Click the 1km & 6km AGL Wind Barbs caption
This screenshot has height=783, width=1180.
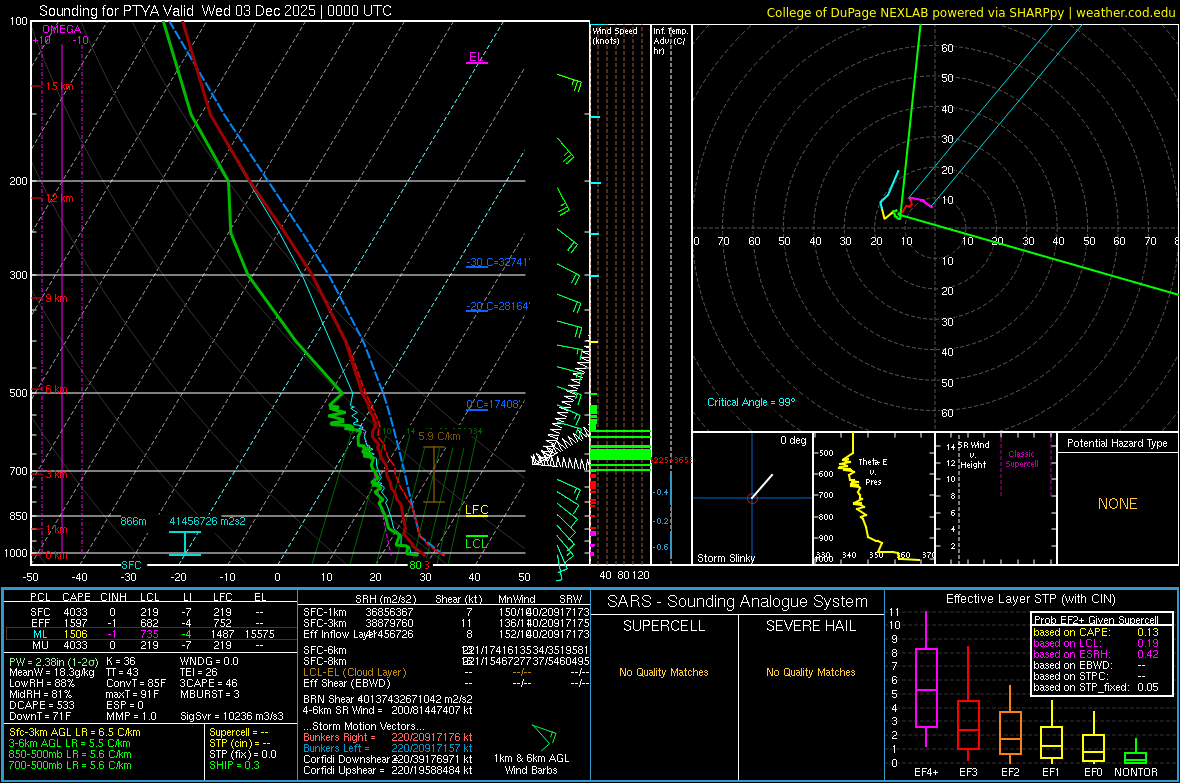(531, 764)
